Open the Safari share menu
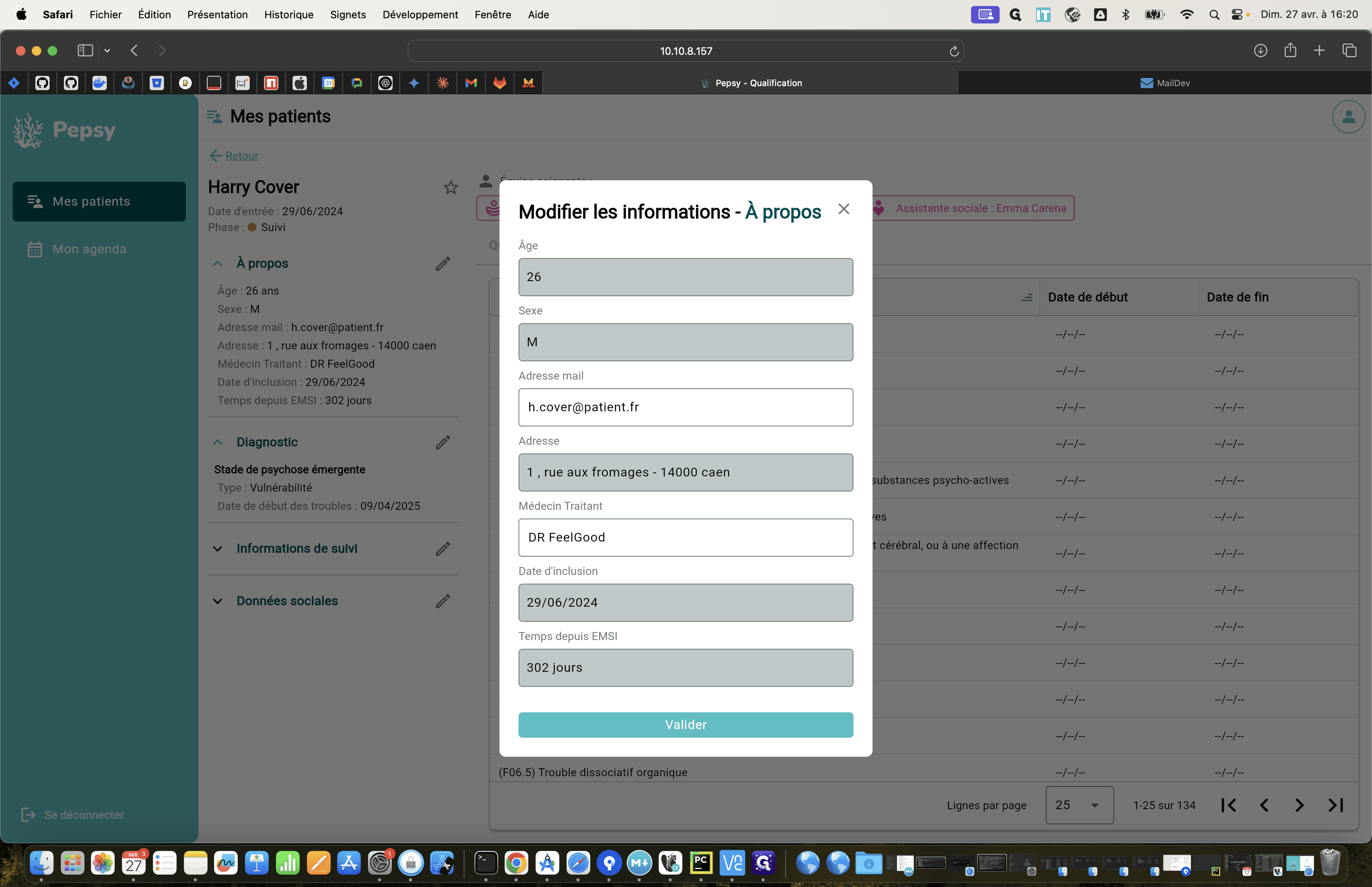Viewport: 1372px width, 887px height. 1290,51
